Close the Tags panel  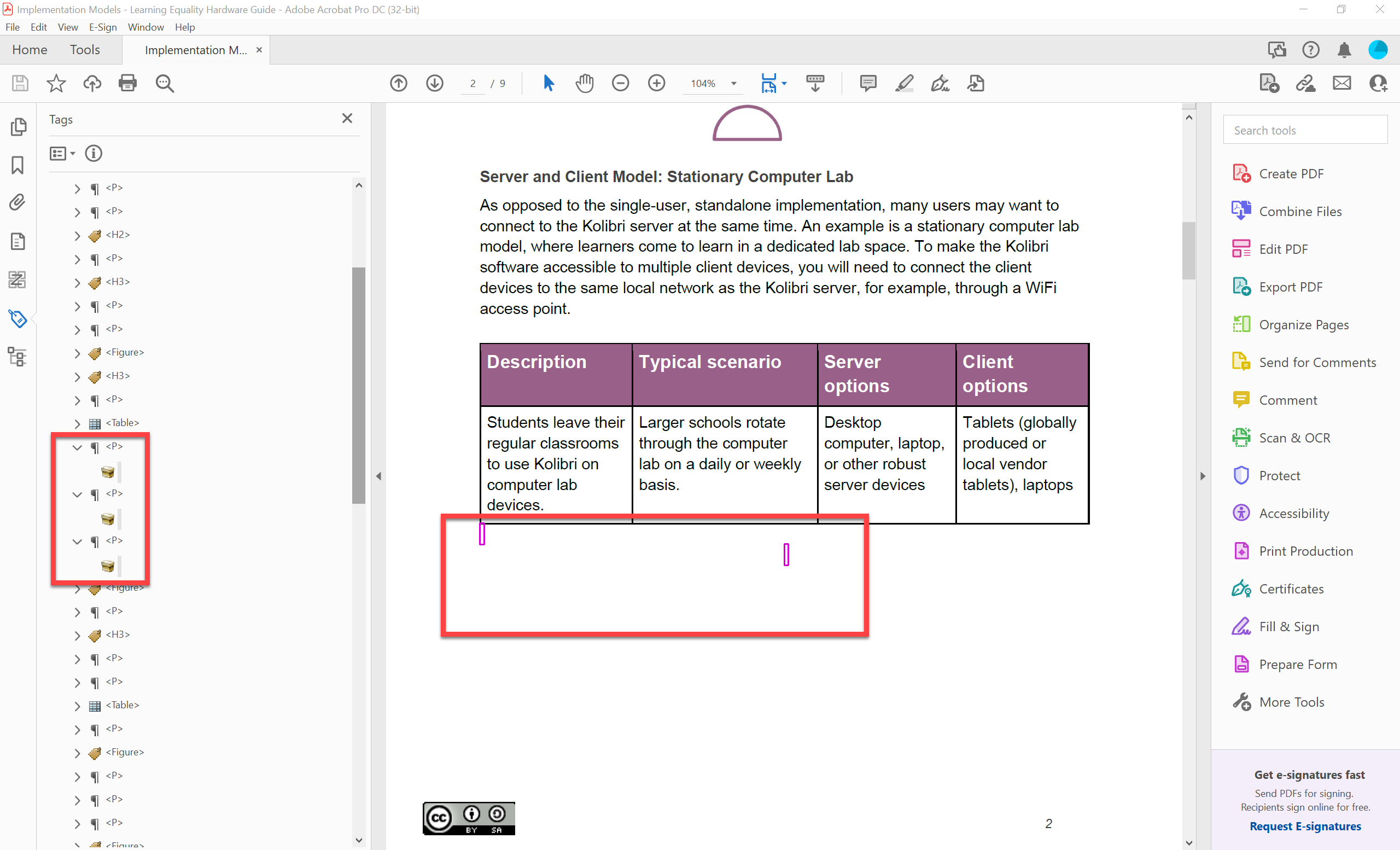pyautogui.click(x=347, y=118)
